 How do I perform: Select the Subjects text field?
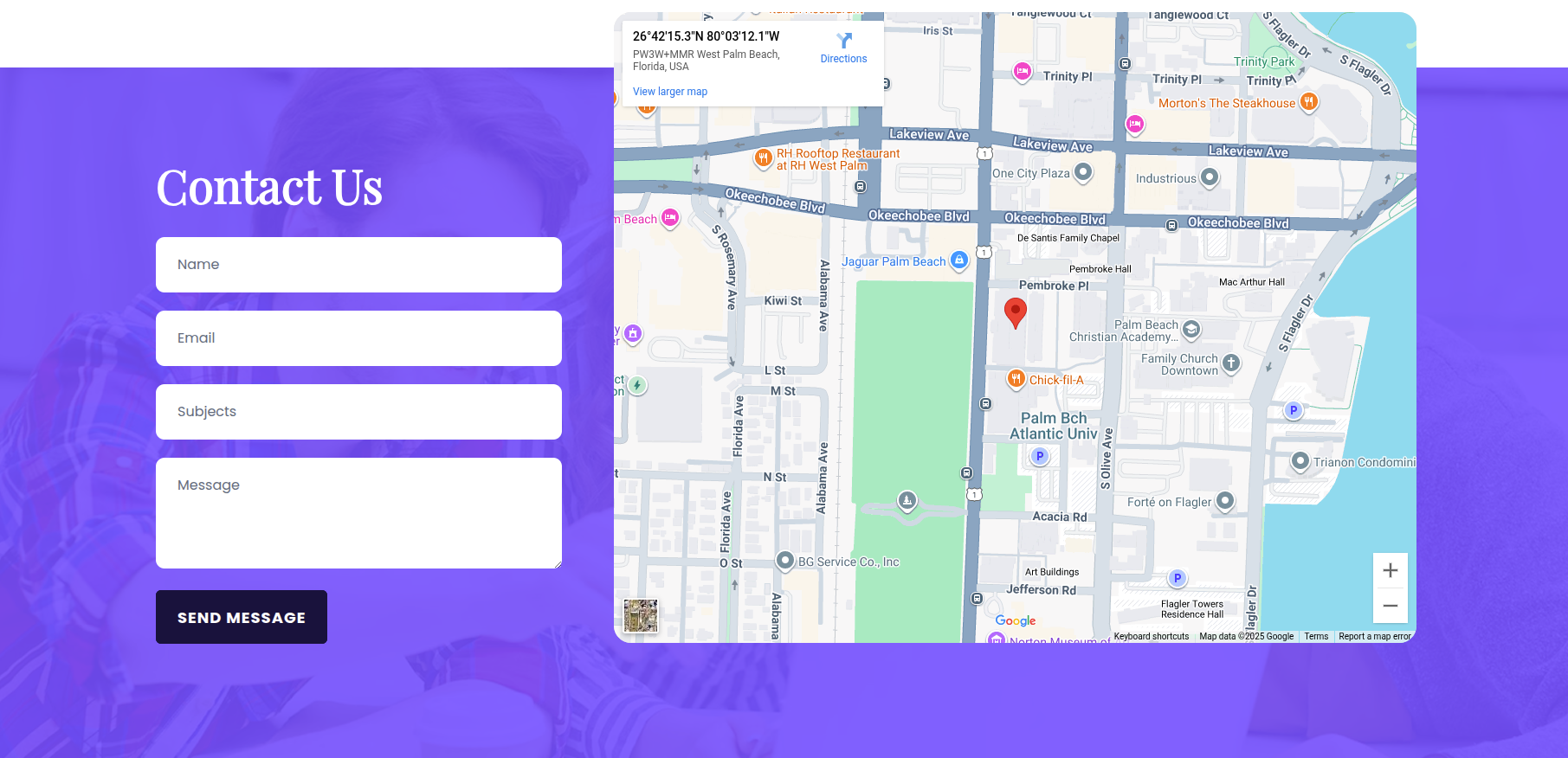pos(358,412)
